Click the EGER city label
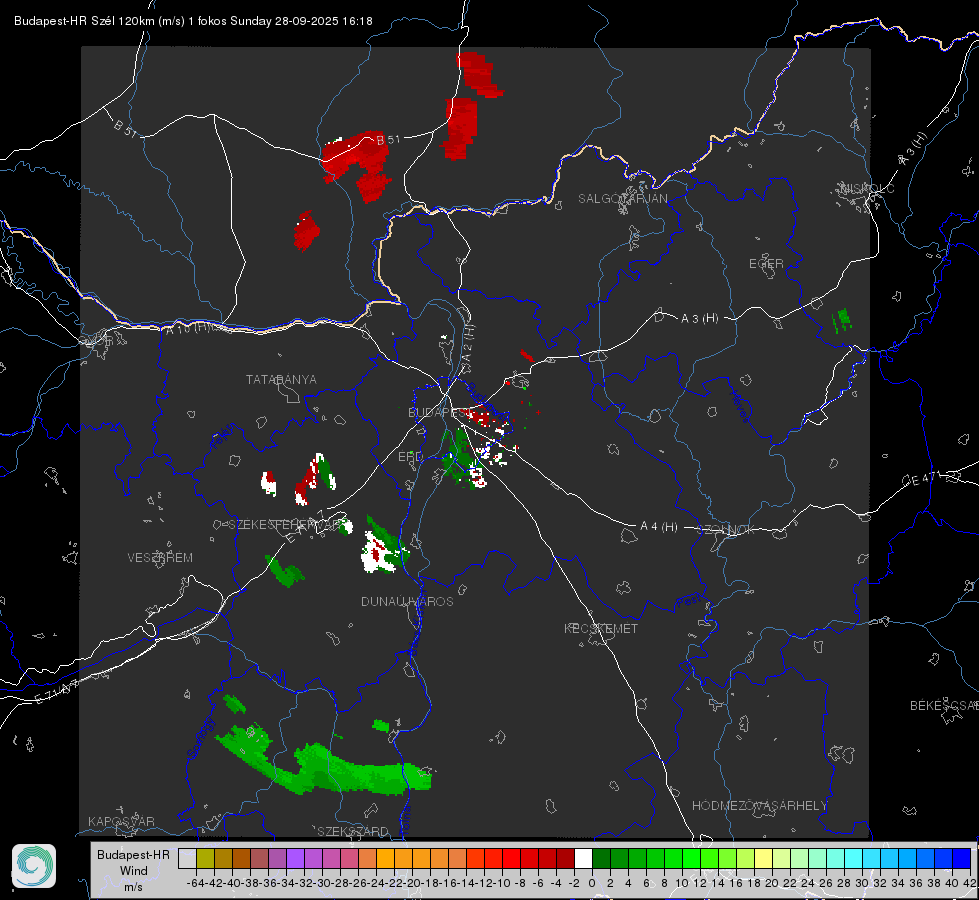The image size is (979, 900). coord(766,264)
